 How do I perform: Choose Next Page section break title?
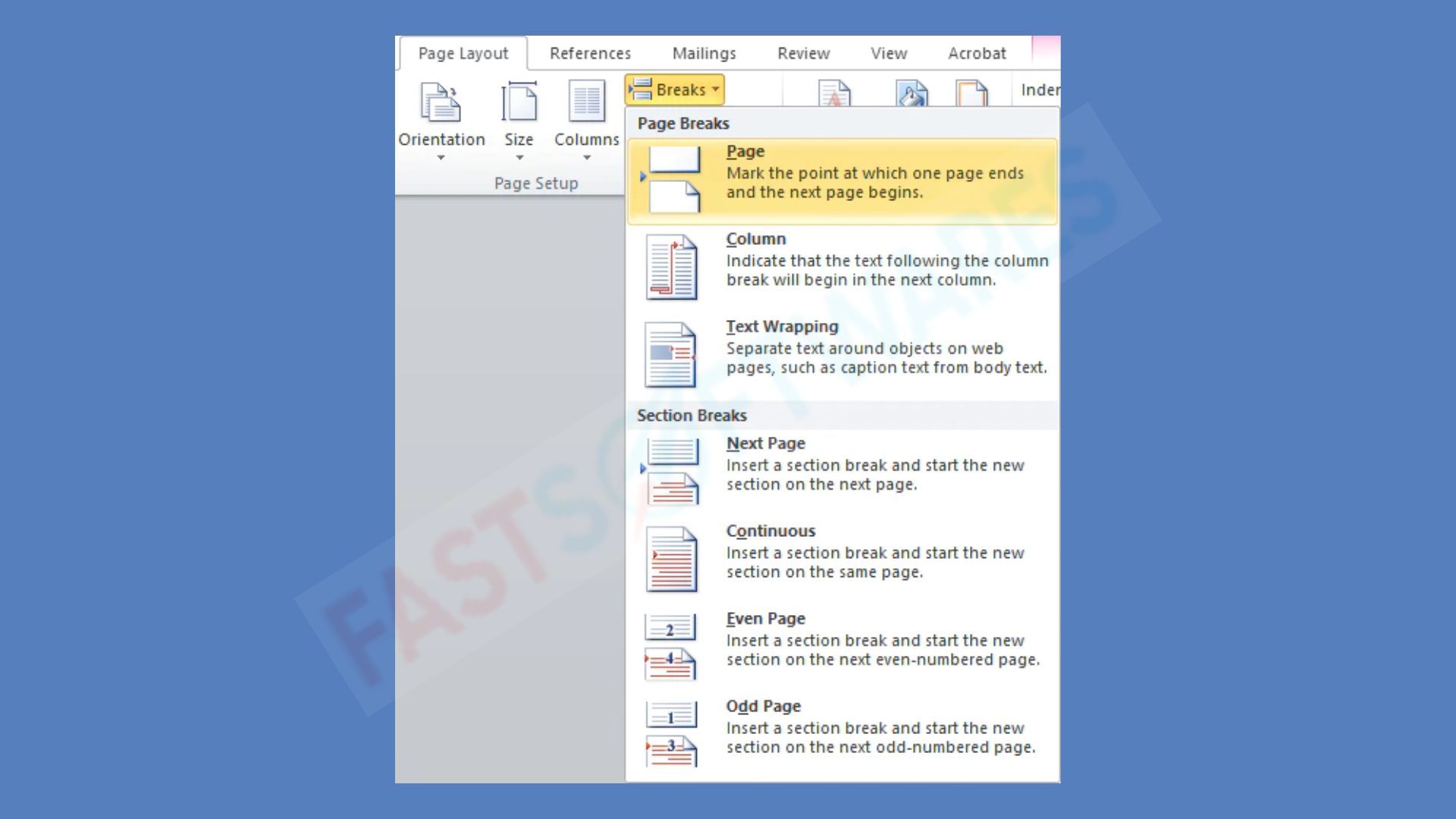(x=765, y=444)
